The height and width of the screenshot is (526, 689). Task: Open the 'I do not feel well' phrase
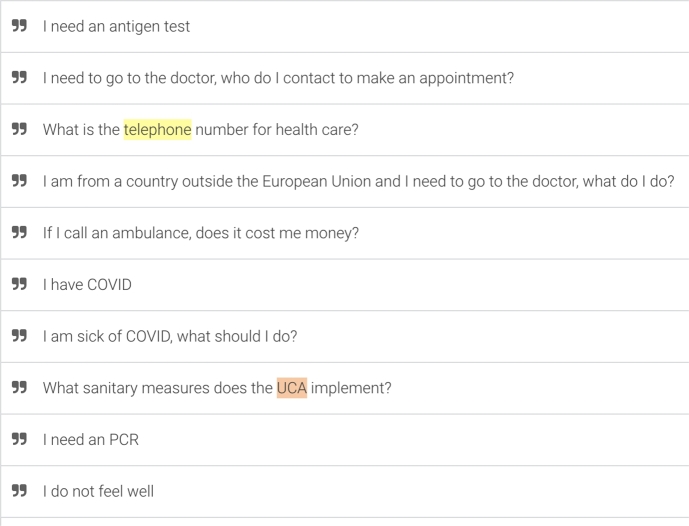coord(98,491)
